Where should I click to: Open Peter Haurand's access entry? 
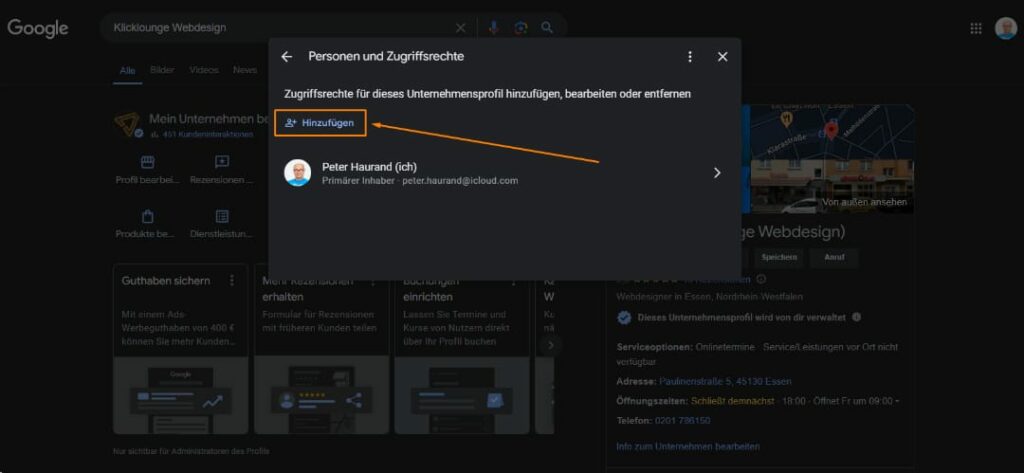coord(505,173)
